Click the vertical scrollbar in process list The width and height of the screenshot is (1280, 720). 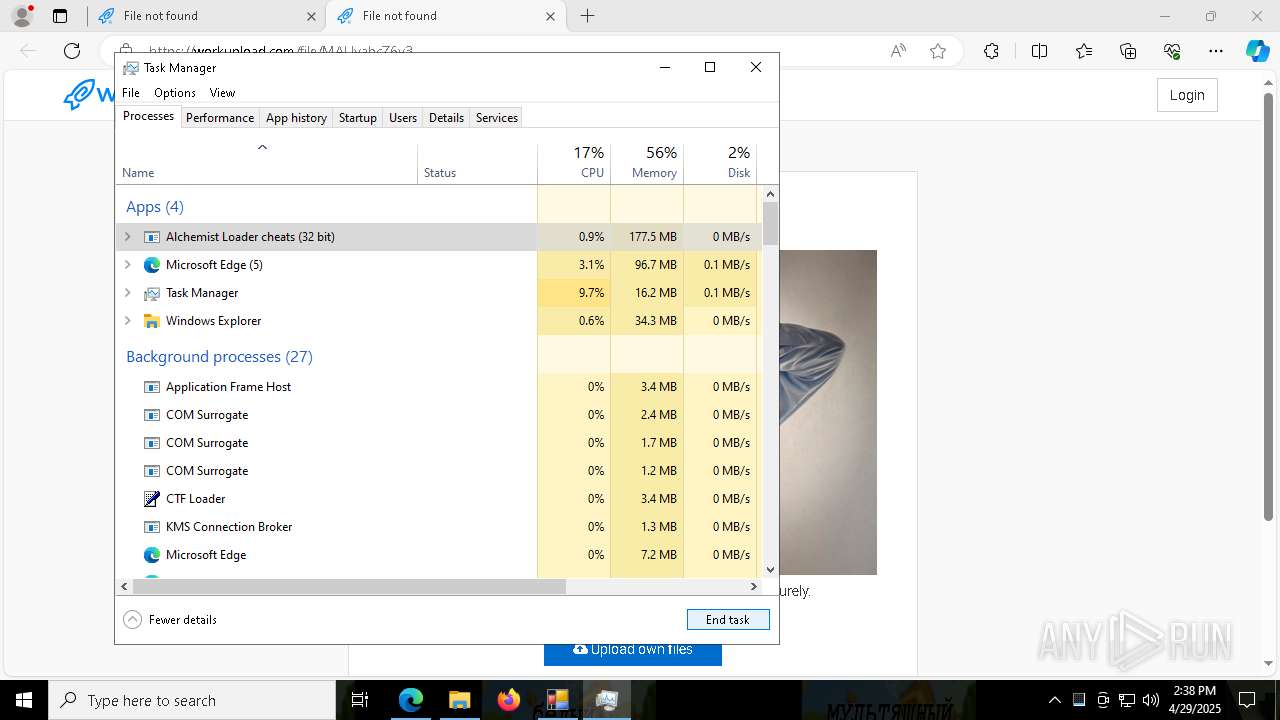pyautogui.click(x=770, y=380)
